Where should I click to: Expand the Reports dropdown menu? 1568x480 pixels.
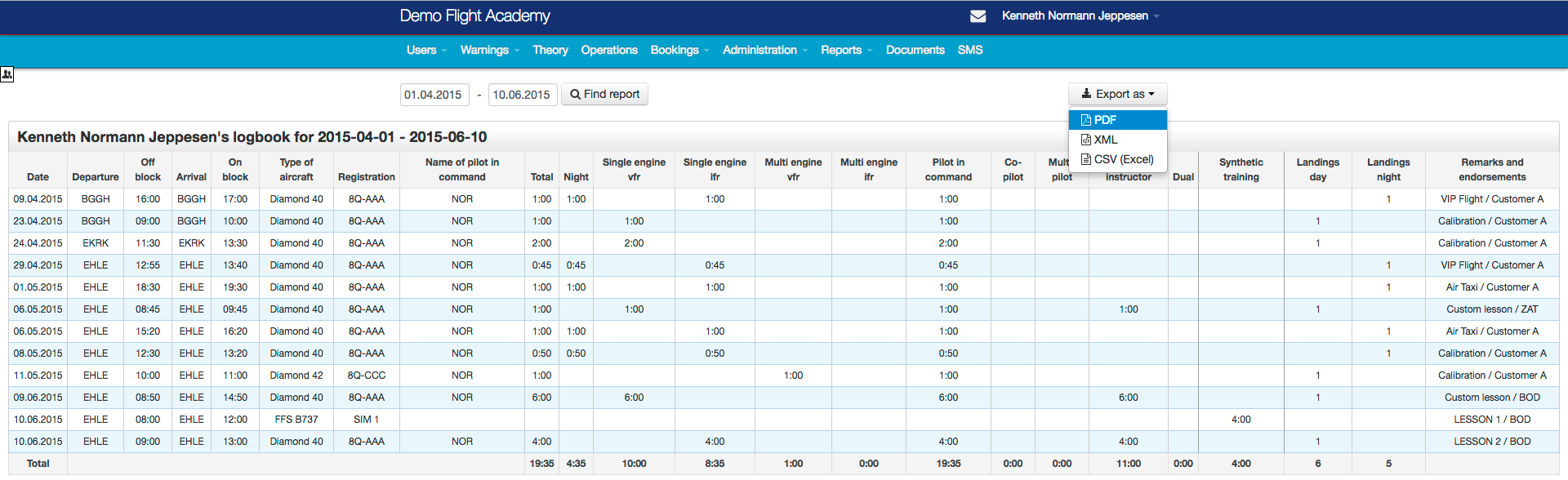pyautogui.click(x=846, y=50)
